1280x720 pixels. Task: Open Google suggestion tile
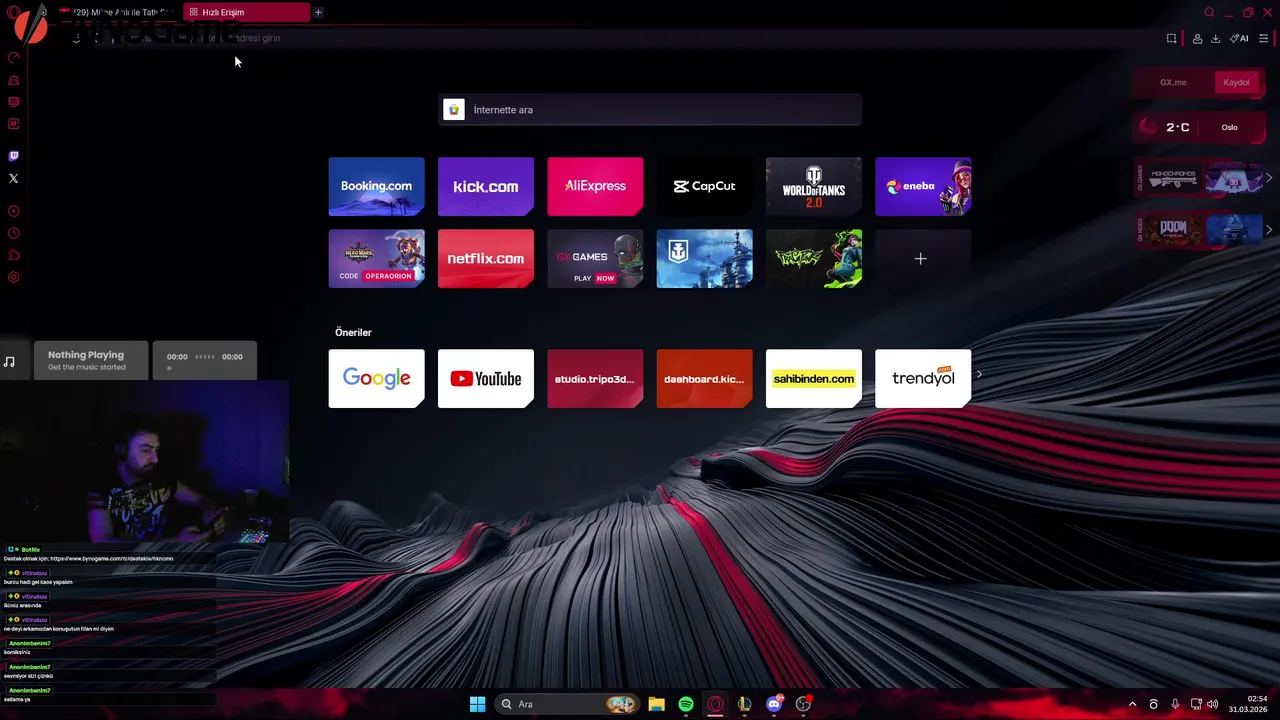(376, 378)
